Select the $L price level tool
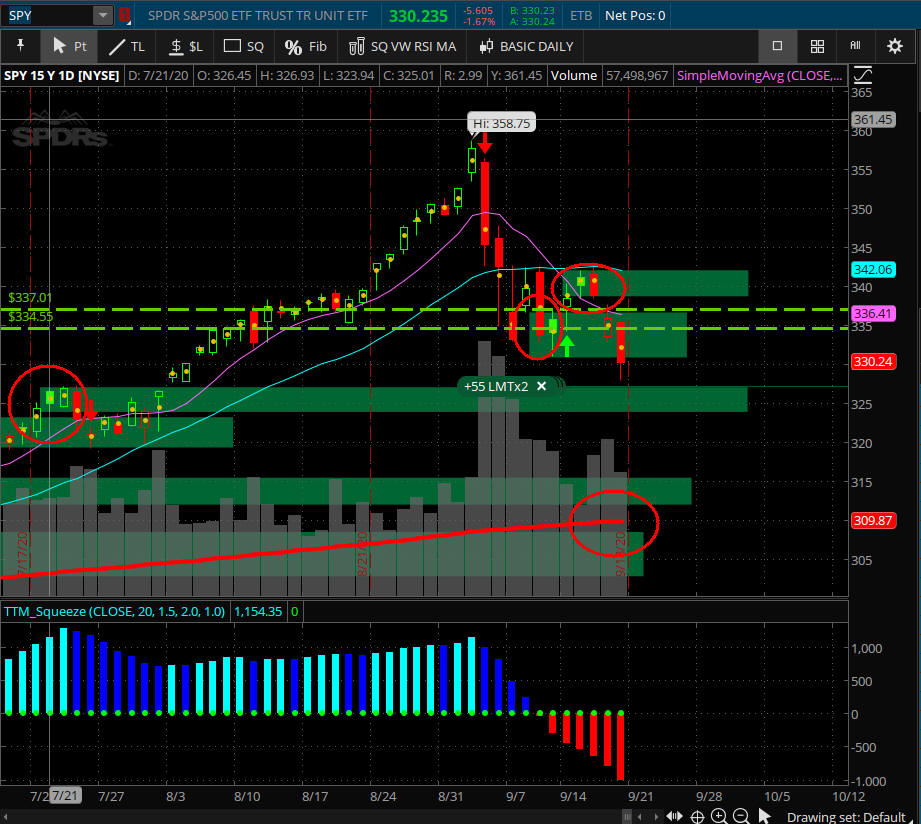This screenshot has width=921, height=824. (185, 46)
